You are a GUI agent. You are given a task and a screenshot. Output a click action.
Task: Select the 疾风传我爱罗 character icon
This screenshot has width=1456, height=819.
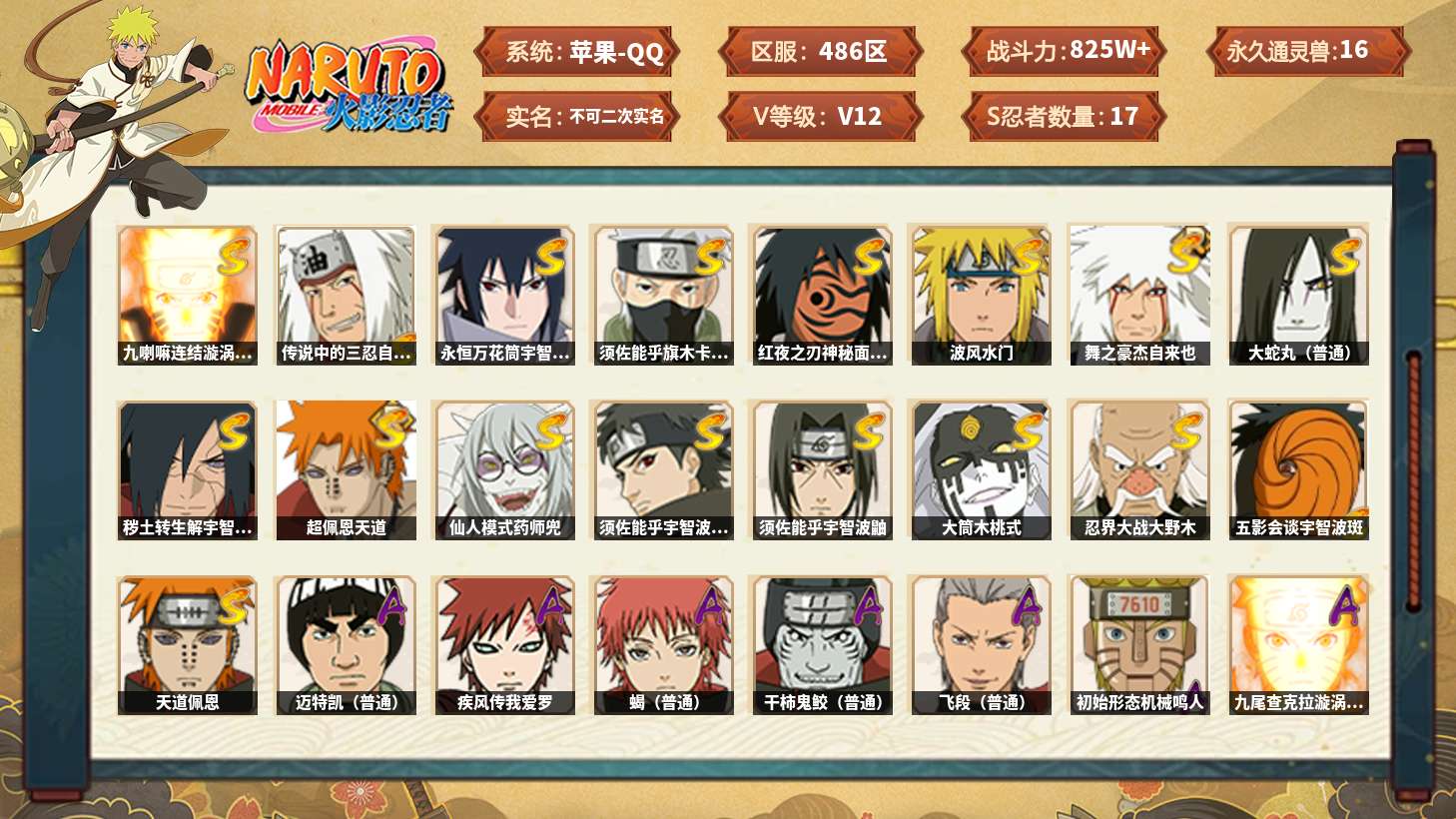504,645
